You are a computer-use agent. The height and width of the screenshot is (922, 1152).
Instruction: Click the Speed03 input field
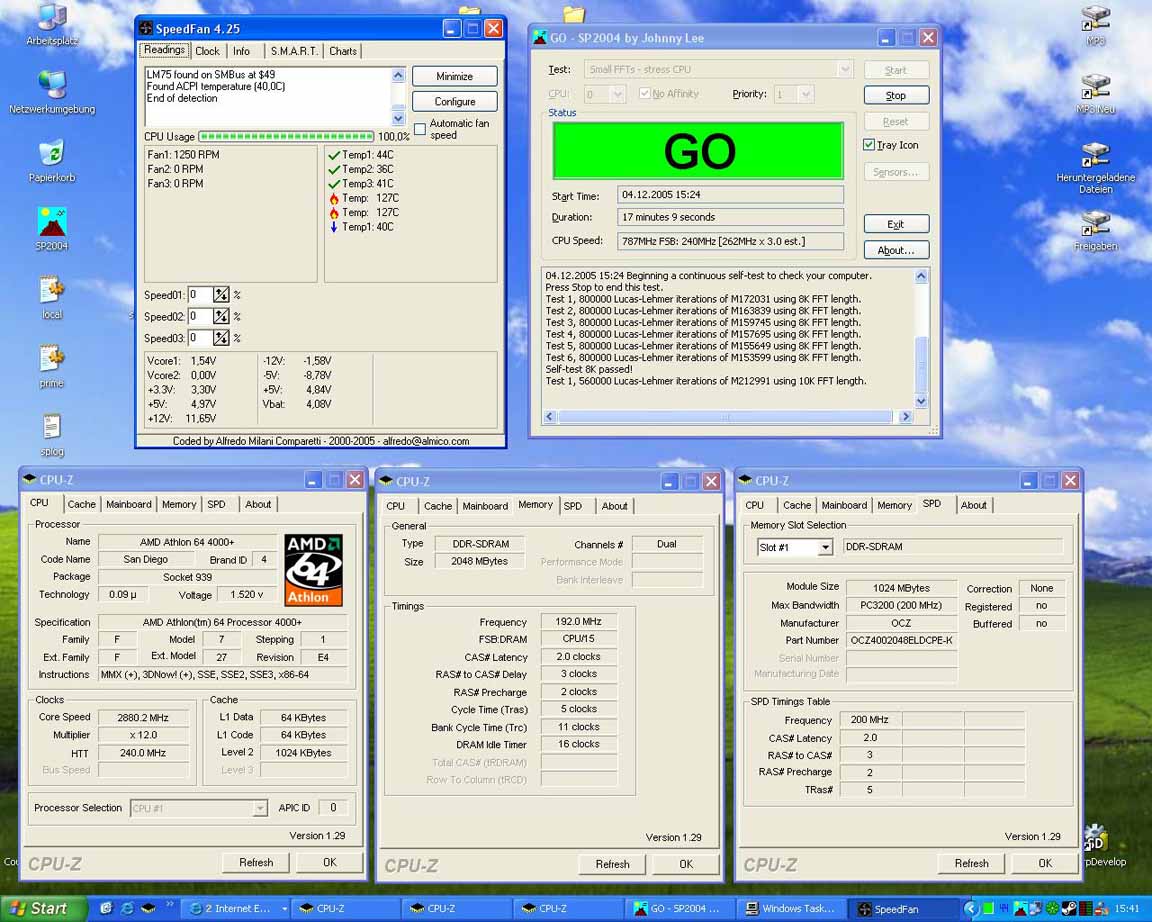click(199, 338)
